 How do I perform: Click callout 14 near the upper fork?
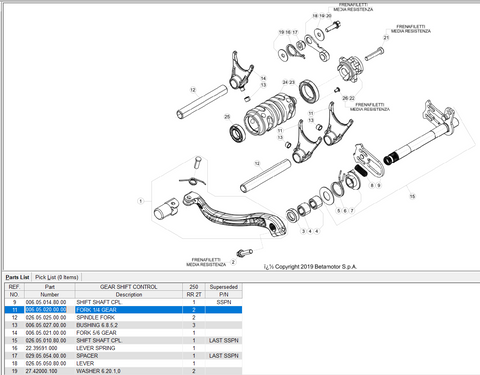click(x=263, y=78)
